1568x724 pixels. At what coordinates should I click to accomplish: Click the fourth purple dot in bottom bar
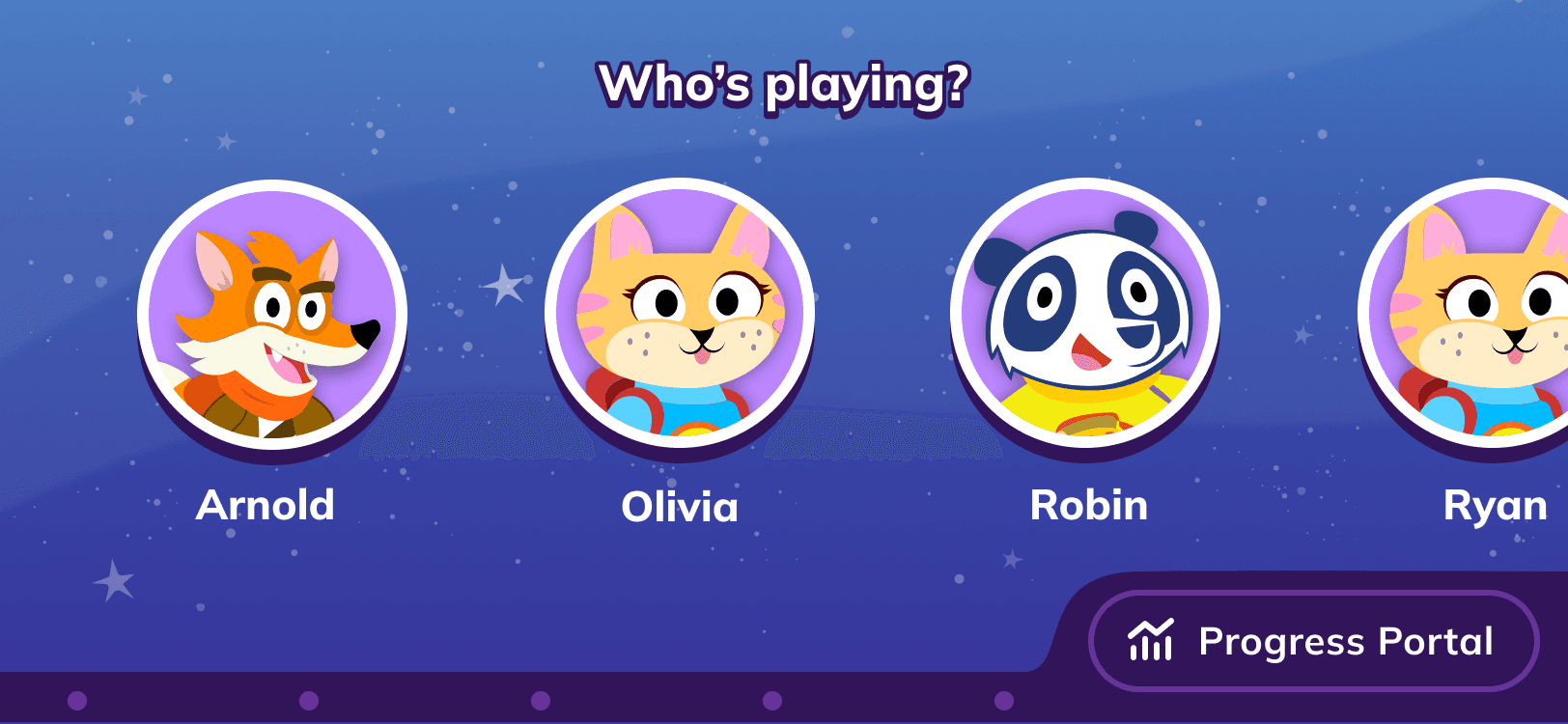click(772, 700)
